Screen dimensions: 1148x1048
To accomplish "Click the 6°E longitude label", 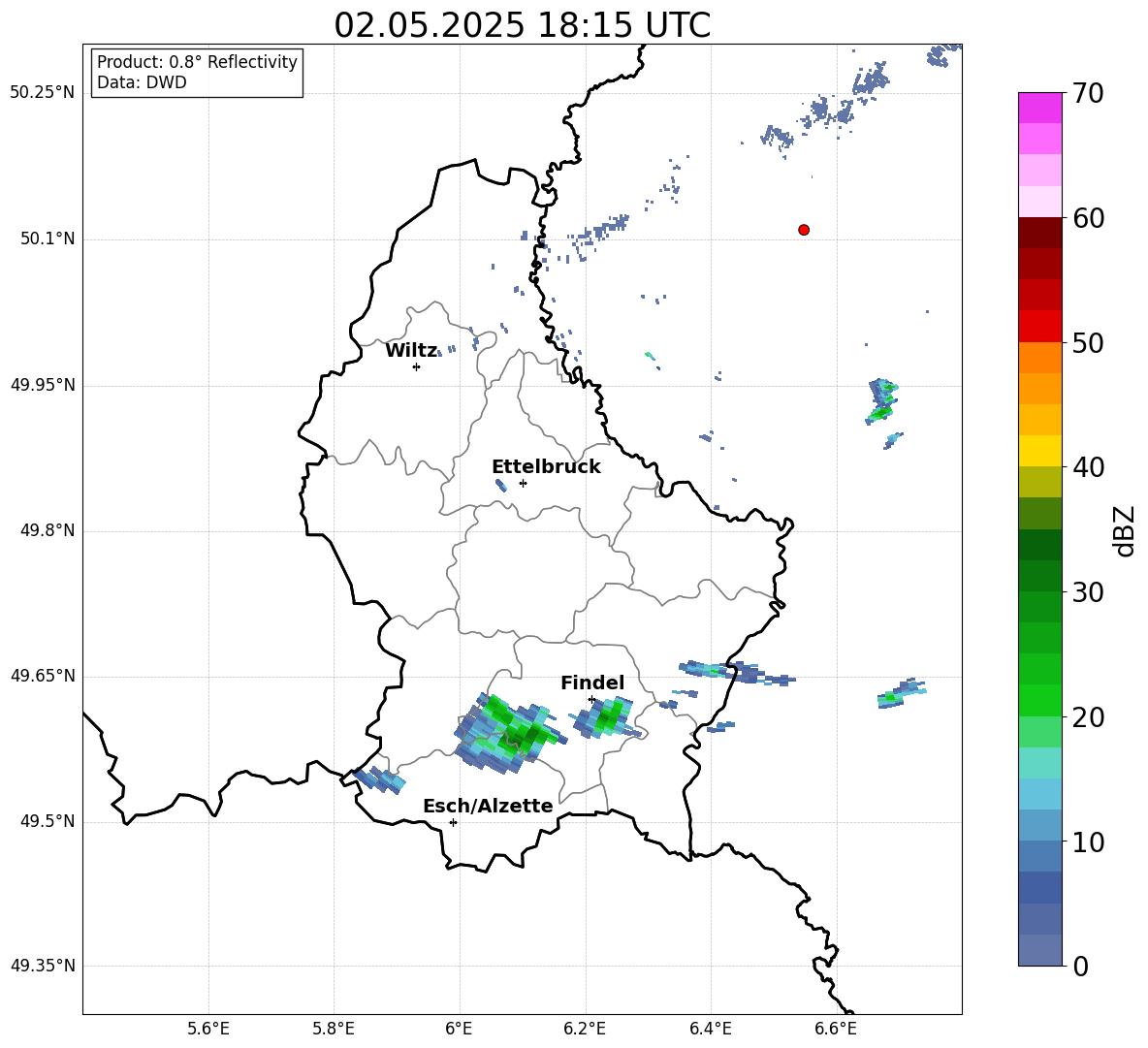I will (460, 1029).
